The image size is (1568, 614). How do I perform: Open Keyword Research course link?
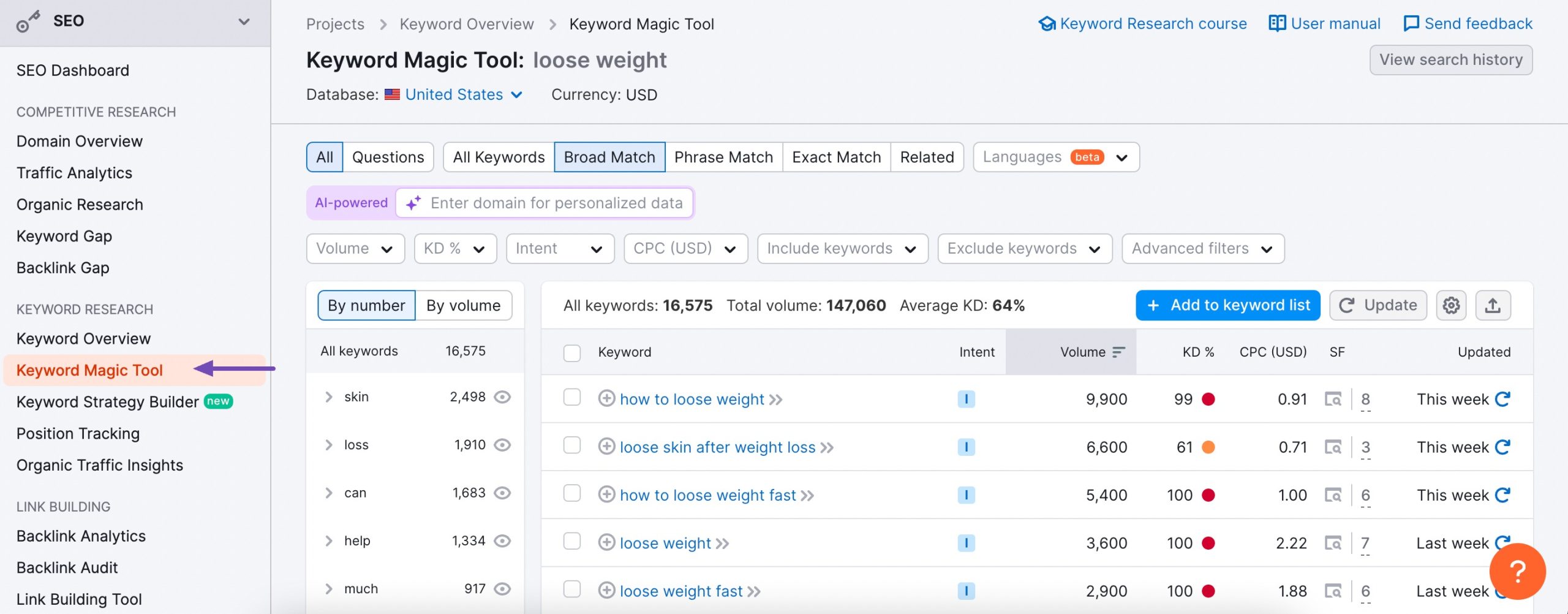point(1142,23)
